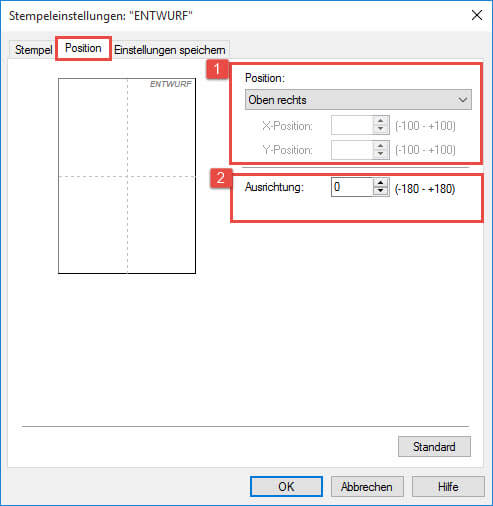Image resolution: width=493 pixels, height=506 pixels.
Task: Click the X-Position input field
Action: tap(352, 125)
